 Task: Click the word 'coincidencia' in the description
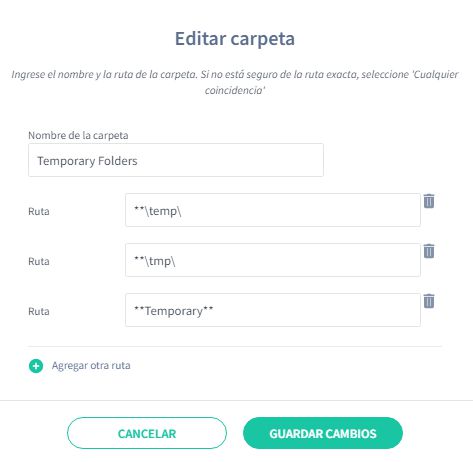click(x=233, y=90)
